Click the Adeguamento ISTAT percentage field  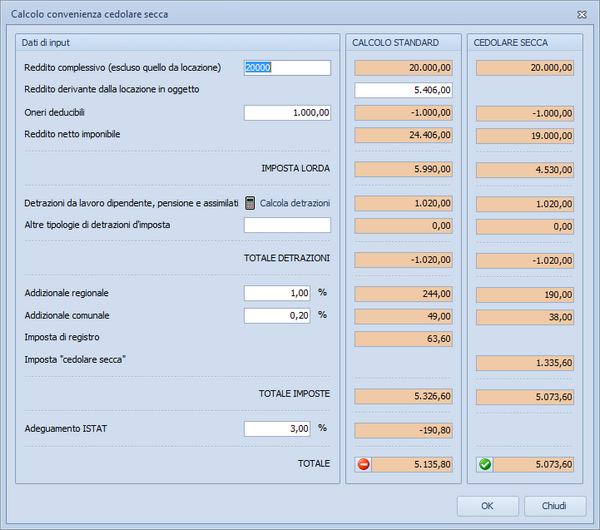click(x=277, y=429)
